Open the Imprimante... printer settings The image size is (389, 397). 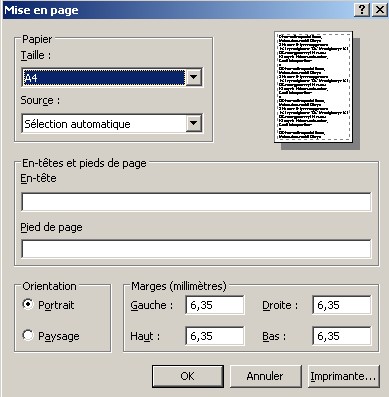point(343,376)
